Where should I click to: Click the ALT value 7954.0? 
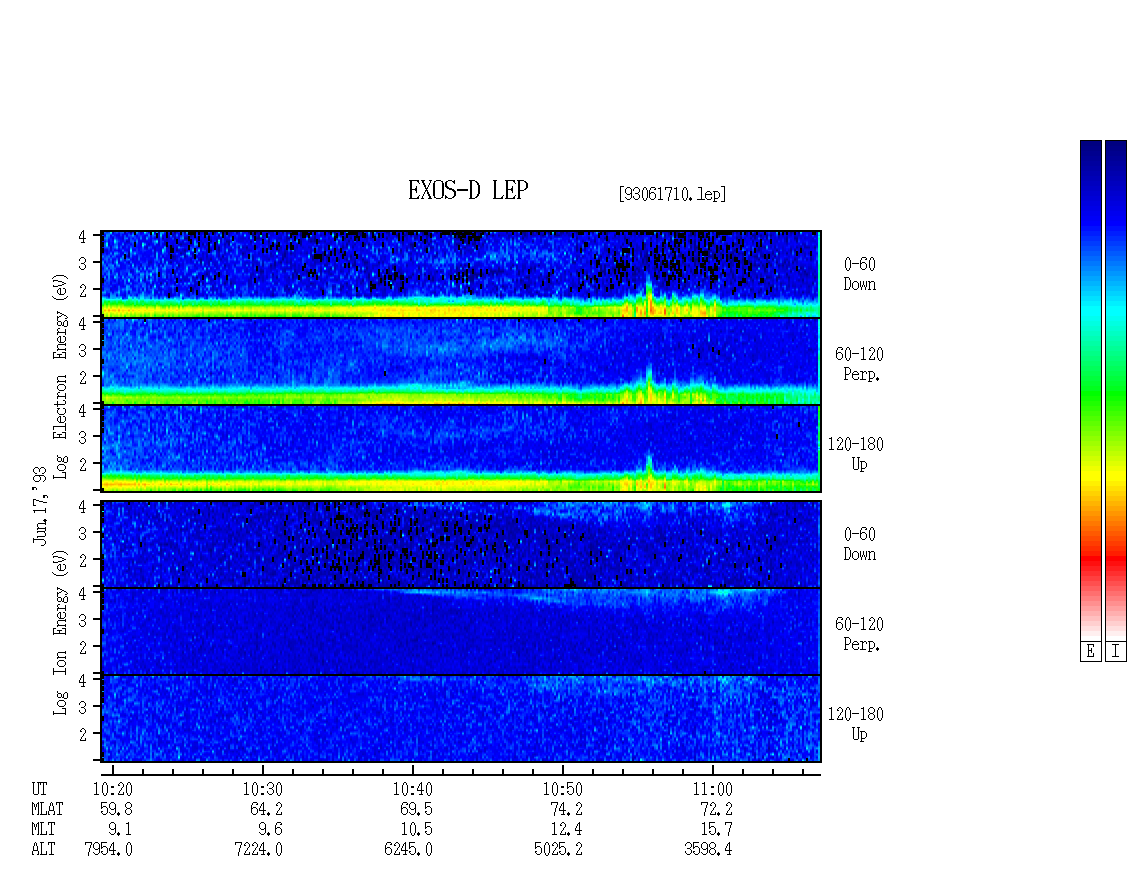[x=109, y=850]
